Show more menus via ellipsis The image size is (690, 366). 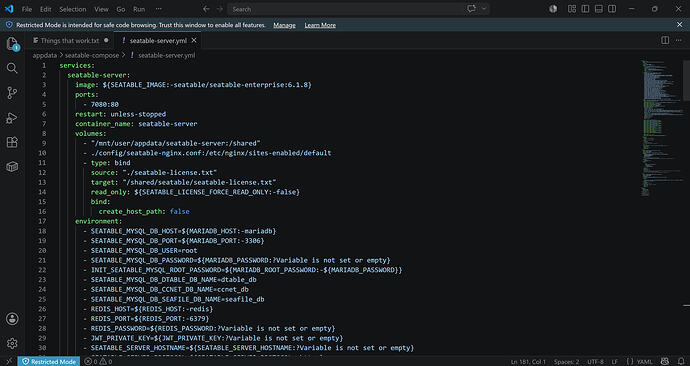[x=158, y=9]
